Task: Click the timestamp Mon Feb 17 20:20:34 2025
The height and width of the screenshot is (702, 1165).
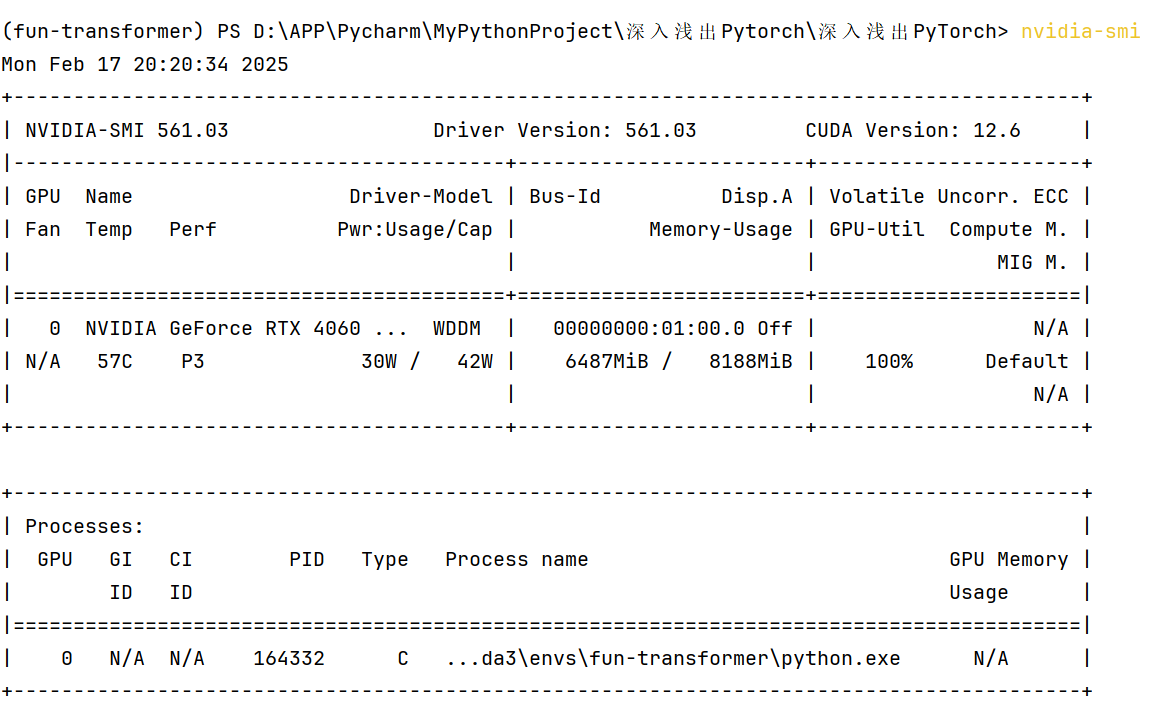Action: pos(145,65)
